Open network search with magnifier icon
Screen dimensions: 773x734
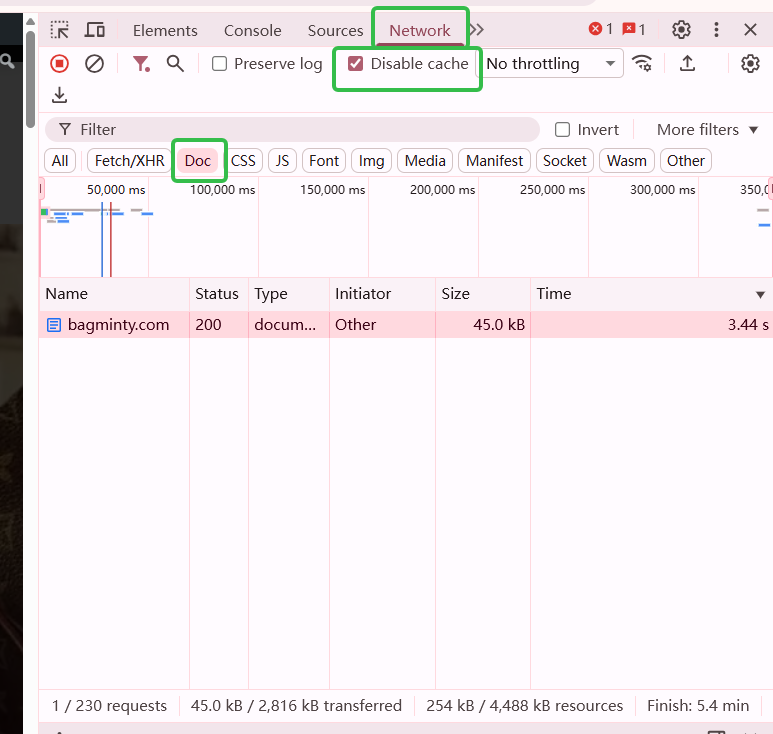tap(175, 64)
